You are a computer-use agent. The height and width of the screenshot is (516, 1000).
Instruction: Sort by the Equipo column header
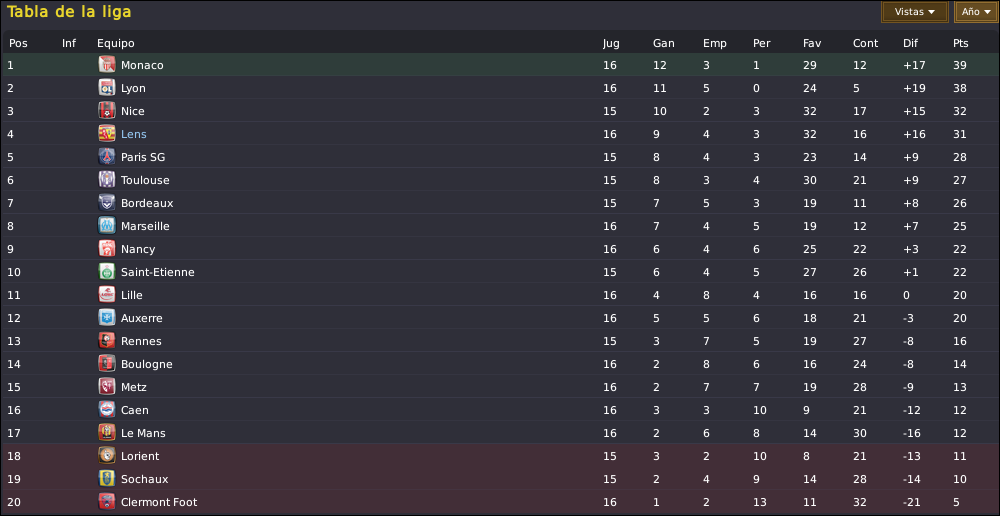(115, 43)
